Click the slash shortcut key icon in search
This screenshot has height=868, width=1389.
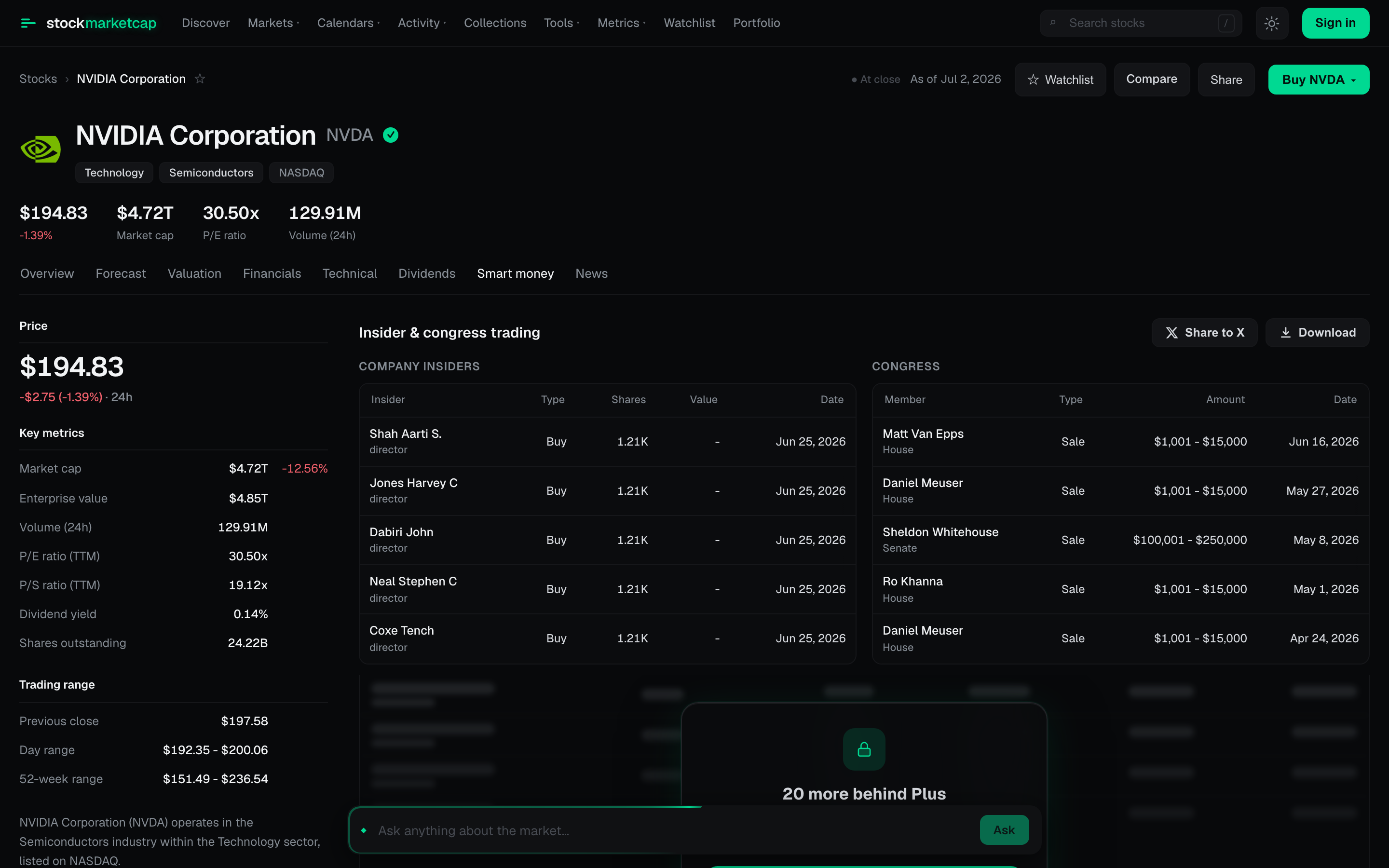(x=1226, y=23)
